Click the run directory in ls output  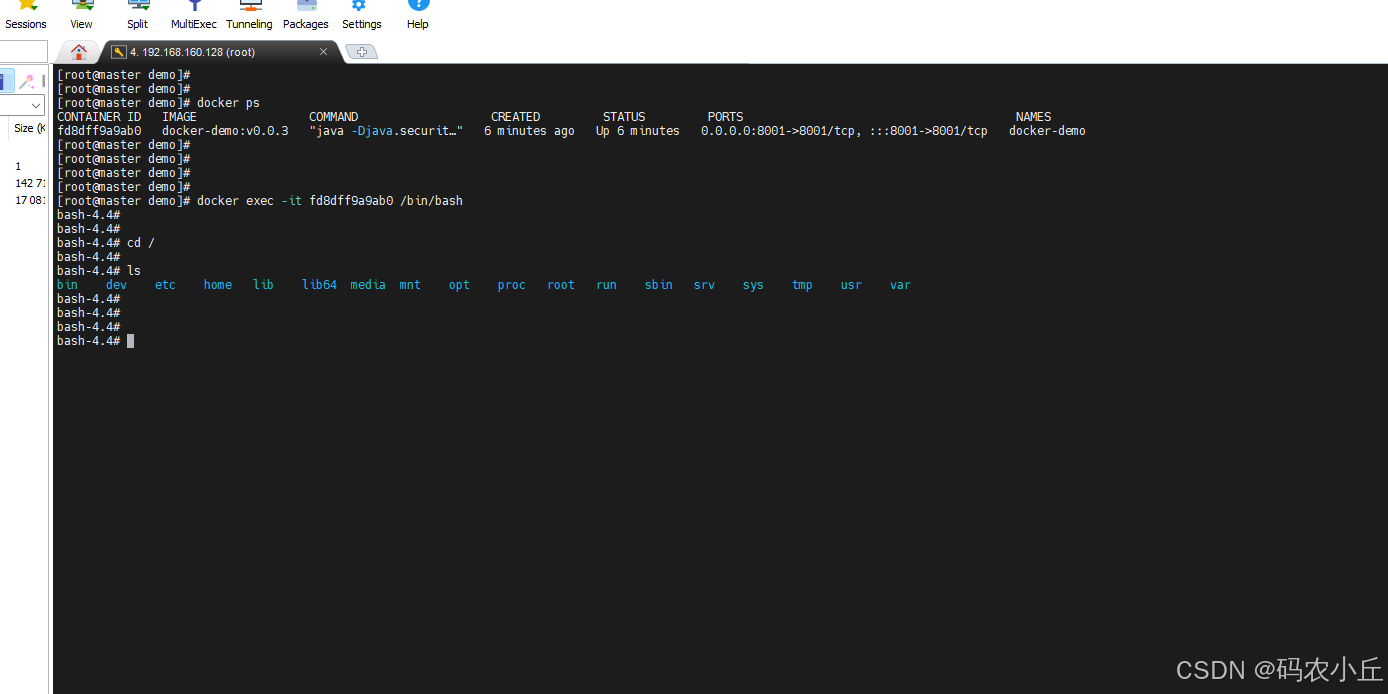606,285
